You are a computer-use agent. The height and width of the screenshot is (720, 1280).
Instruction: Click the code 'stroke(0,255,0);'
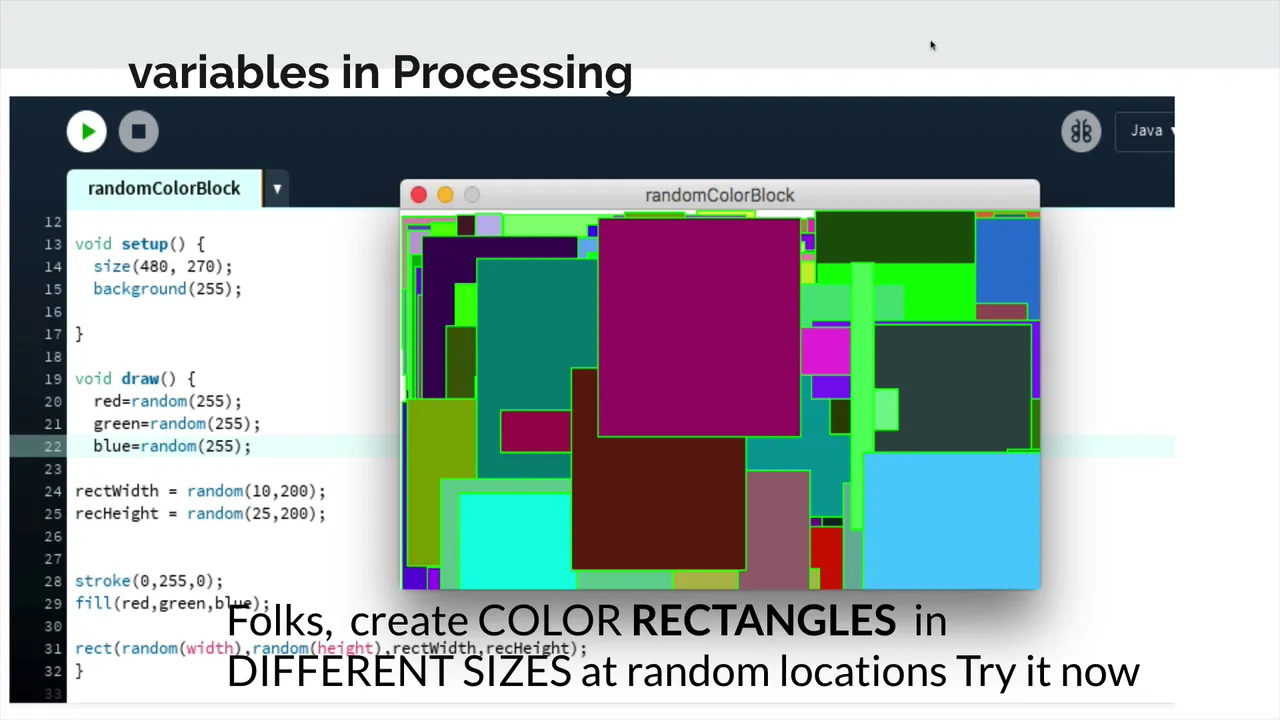click(x=149, y=581)
